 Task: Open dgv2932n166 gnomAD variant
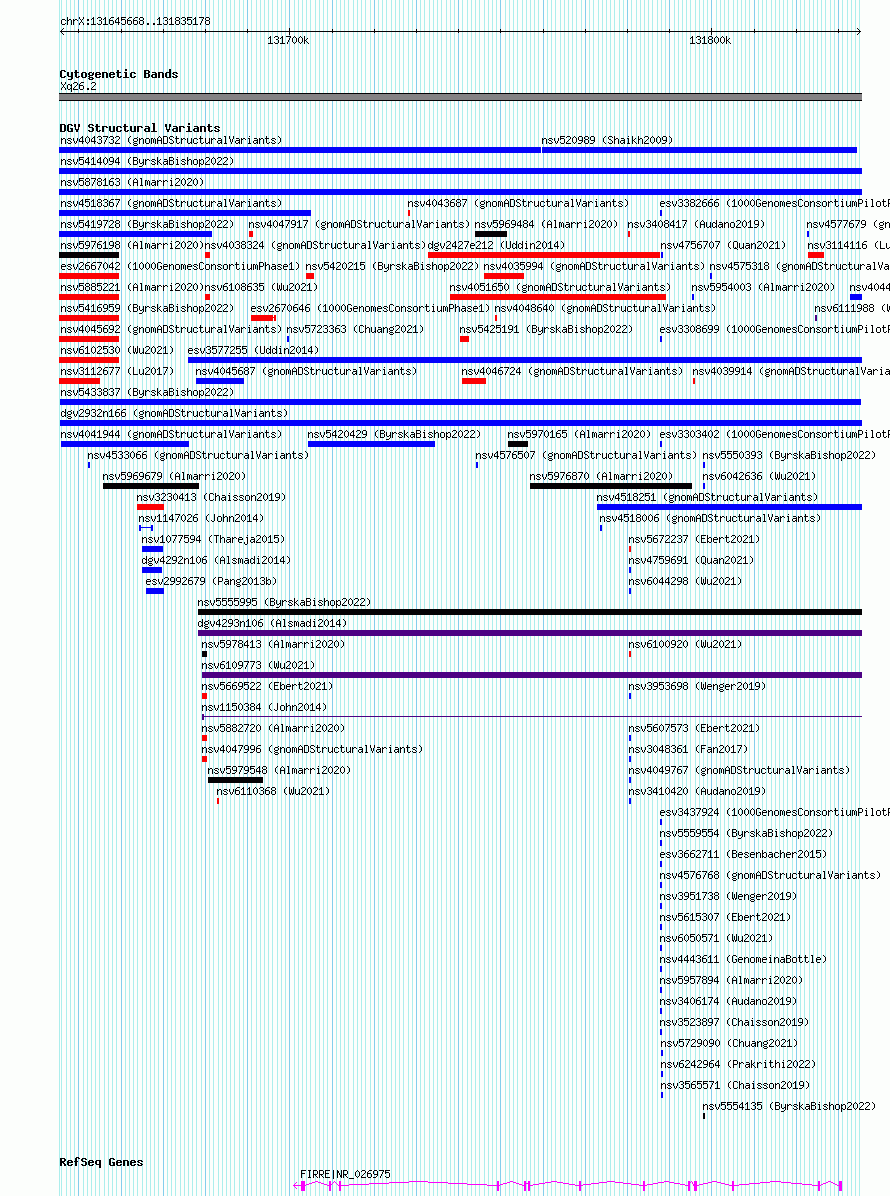pos(174,413)
